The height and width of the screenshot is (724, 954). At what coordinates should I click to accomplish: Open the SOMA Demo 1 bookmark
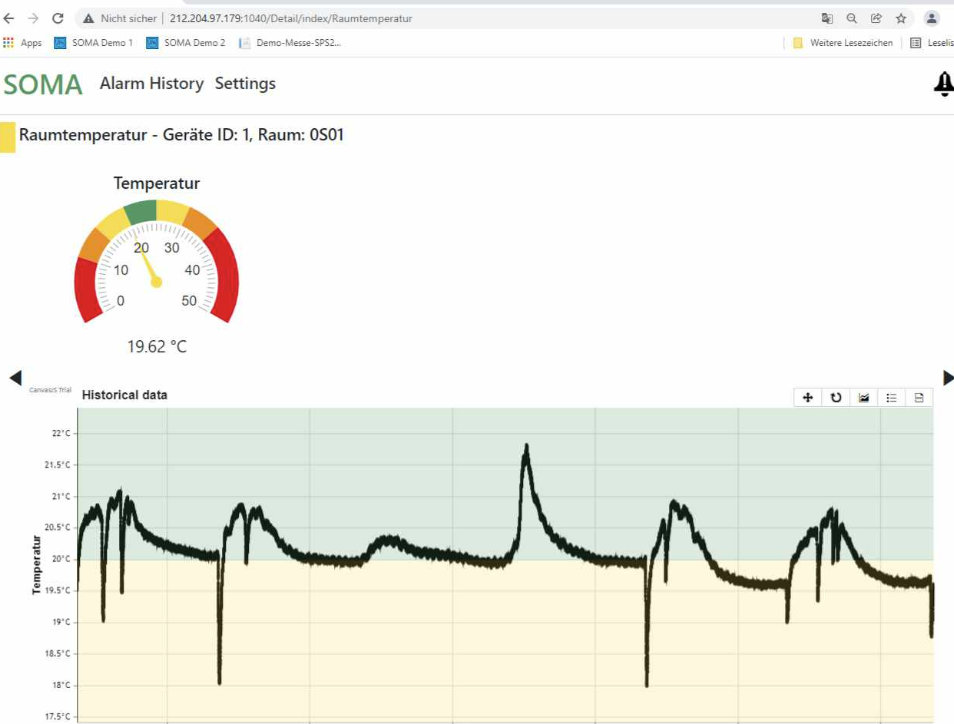94,43
